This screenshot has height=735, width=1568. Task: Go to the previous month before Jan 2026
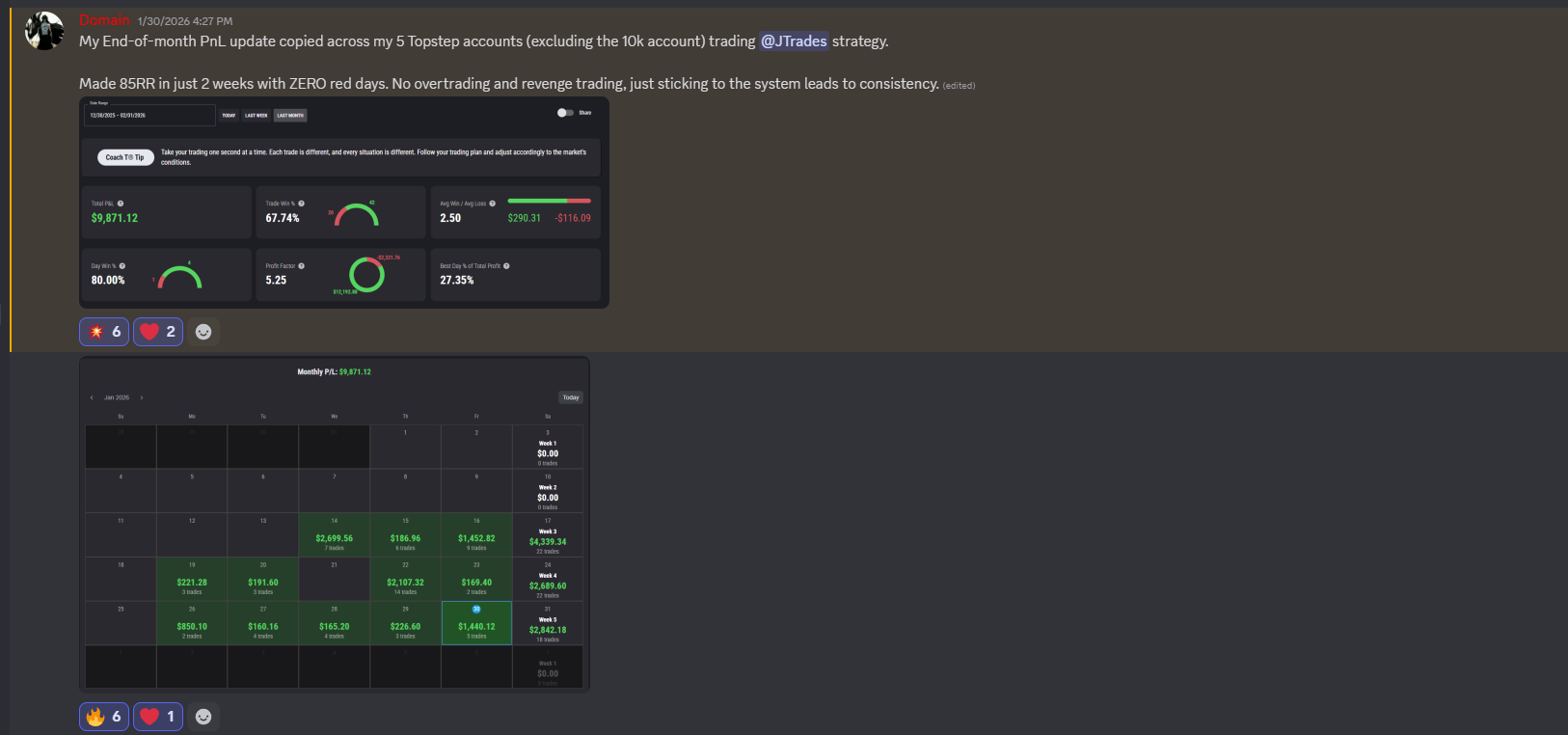click(93, 397)
